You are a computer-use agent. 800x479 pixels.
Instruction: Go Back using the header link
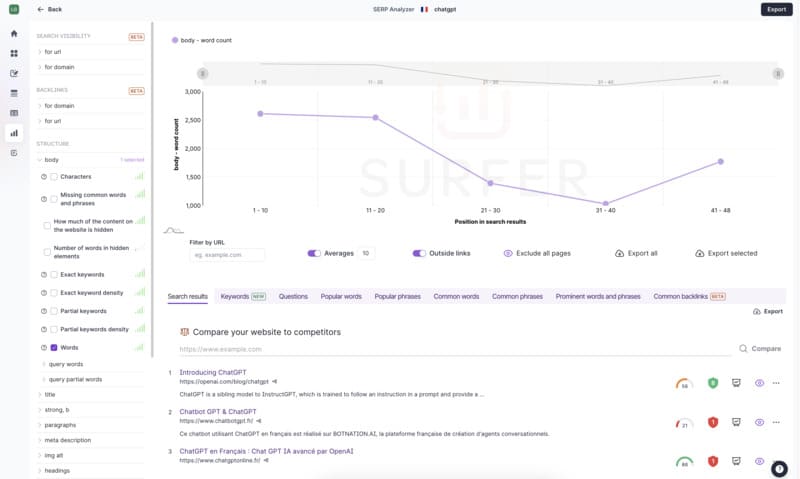[49, 9]
